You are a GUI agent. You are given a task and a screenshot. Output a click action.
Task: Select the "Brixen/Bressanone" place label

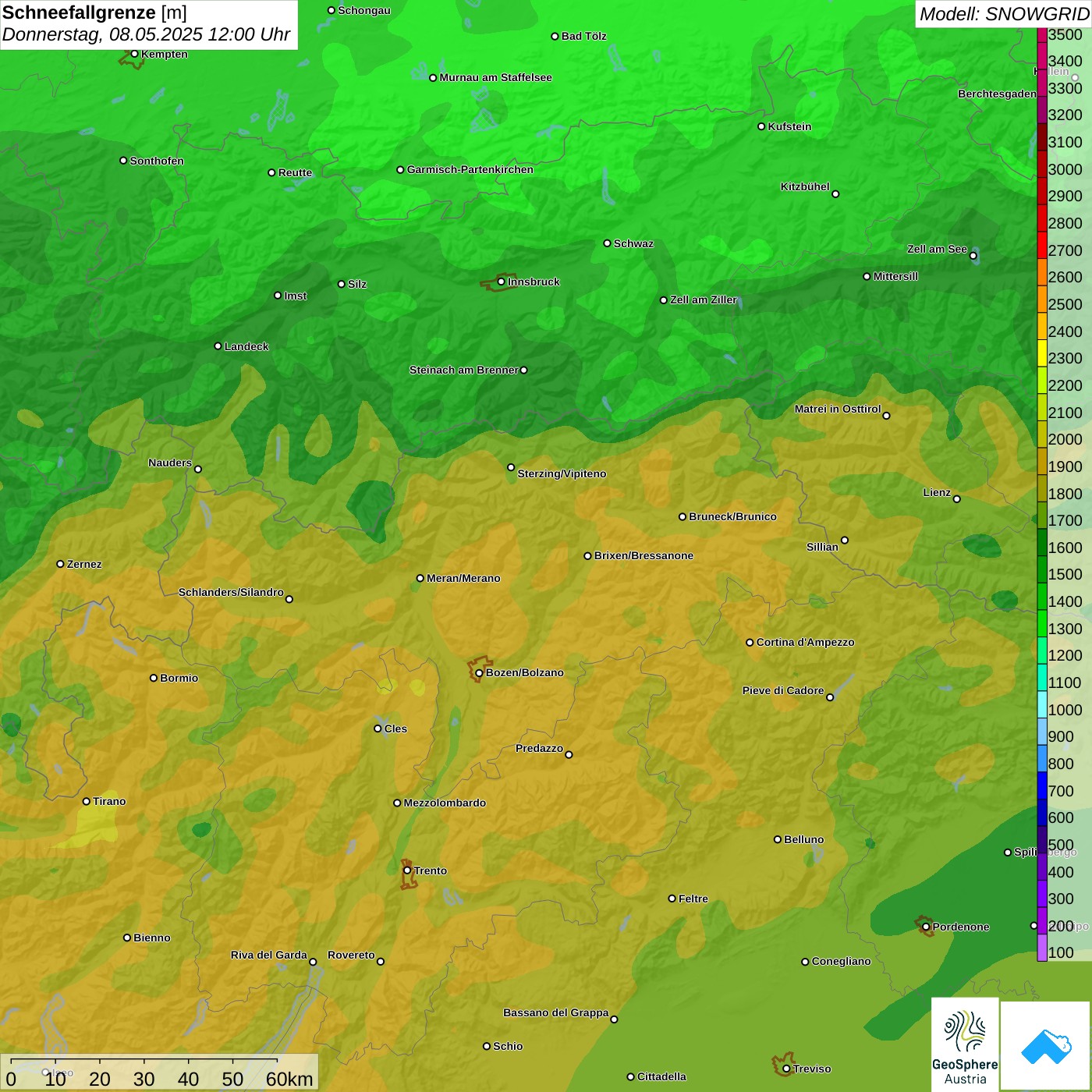(x=643, y=555)
